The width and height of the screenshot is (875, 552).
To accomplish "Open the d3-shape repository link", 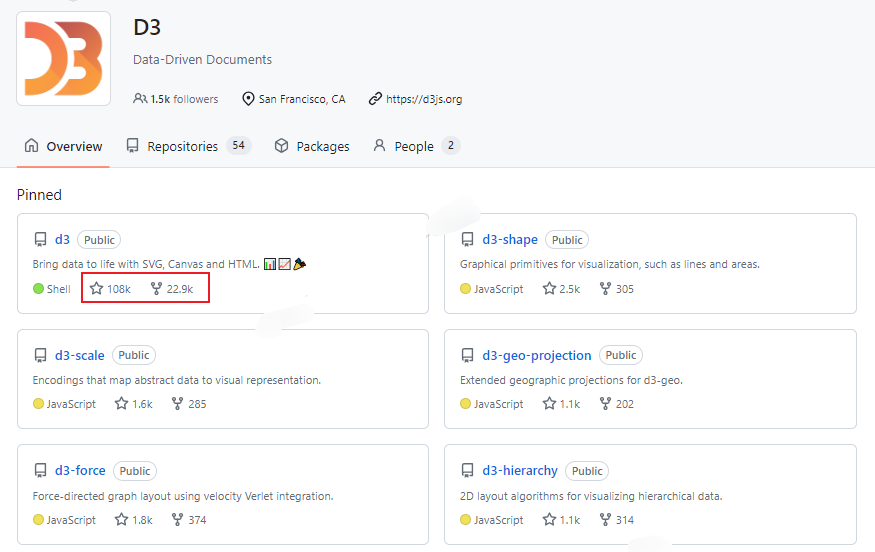I will 510,240.
